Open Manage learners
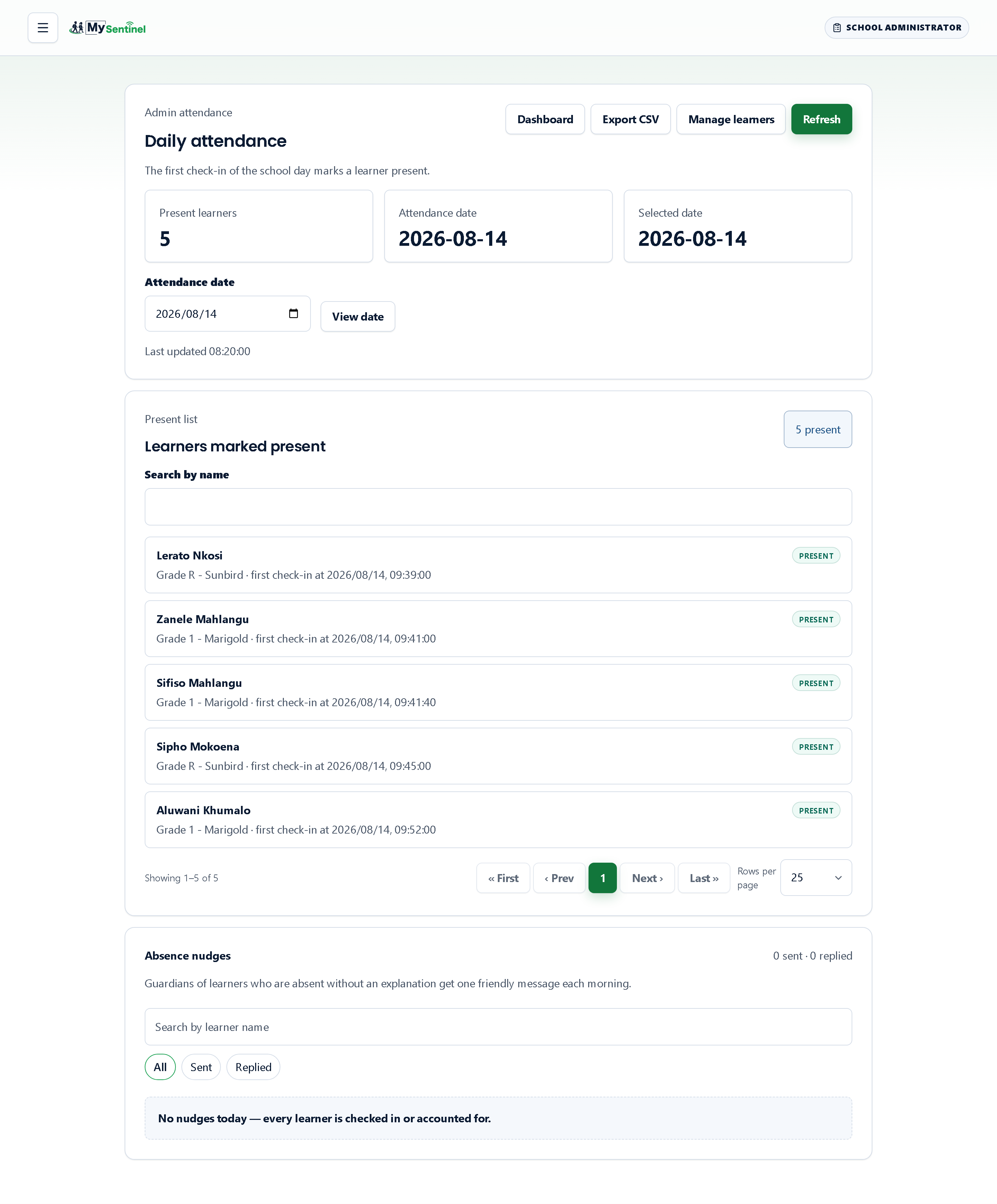Viewport: 997px width, 1204px height. [x=731, y=119]
